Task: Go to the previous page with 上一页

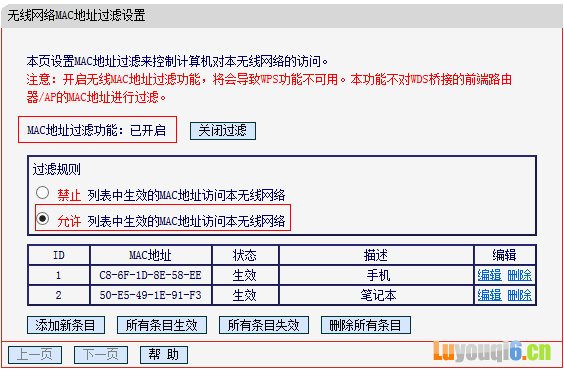Action: point(35,355)
